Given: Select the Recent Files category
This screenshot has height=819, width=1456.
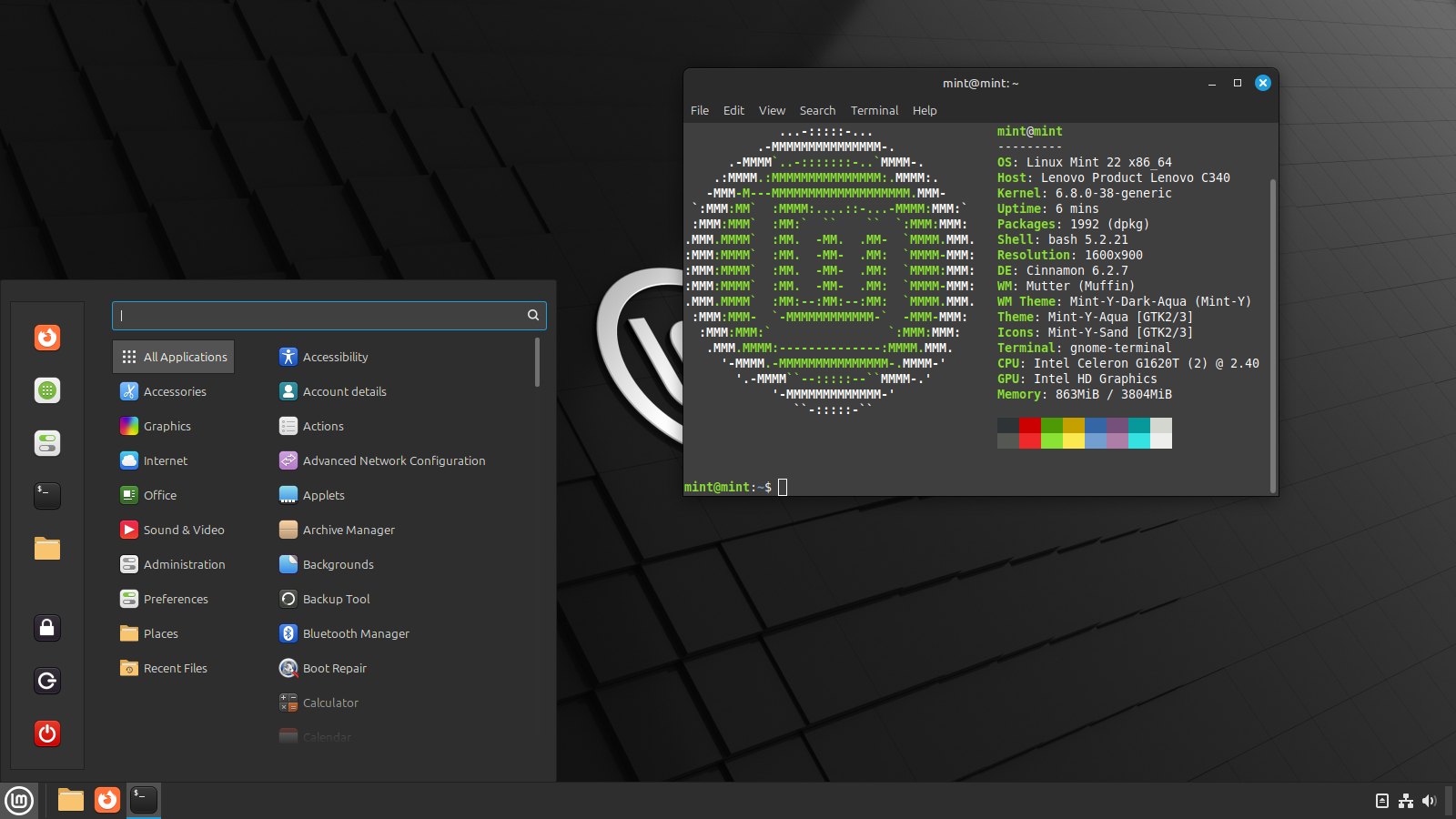Looking at the screenshot, I should [x=173, y=668].
